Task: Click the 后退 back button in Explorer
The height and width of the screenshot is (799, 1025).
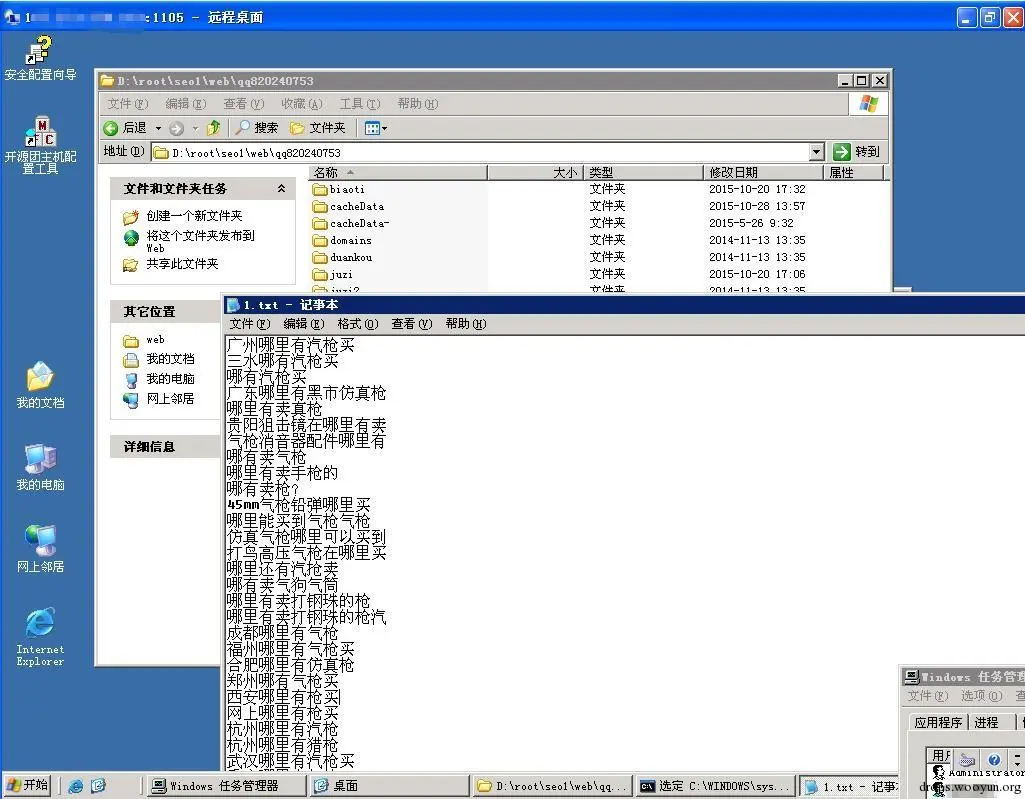Action: pyautogui.click(x=125, y=128)
